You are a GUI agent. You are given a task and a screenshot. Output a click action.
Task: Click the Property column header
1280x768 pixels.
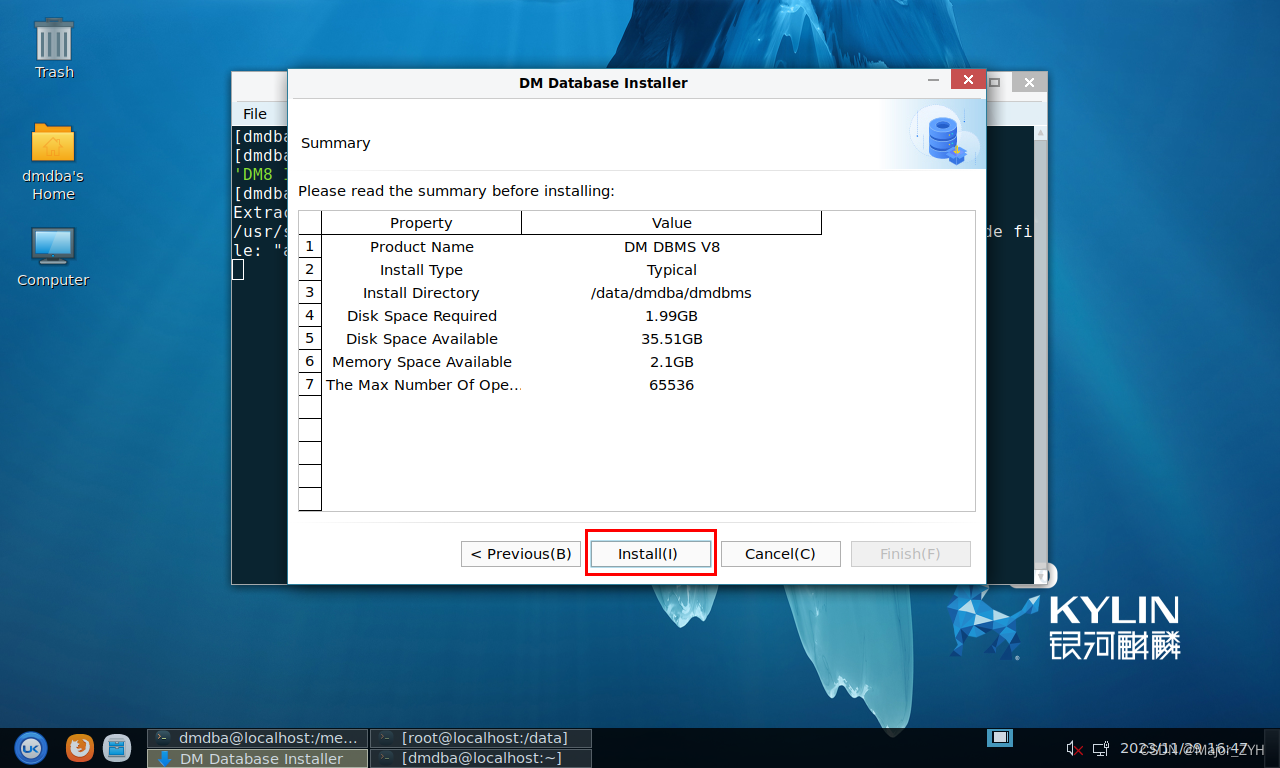pos(421,223)
